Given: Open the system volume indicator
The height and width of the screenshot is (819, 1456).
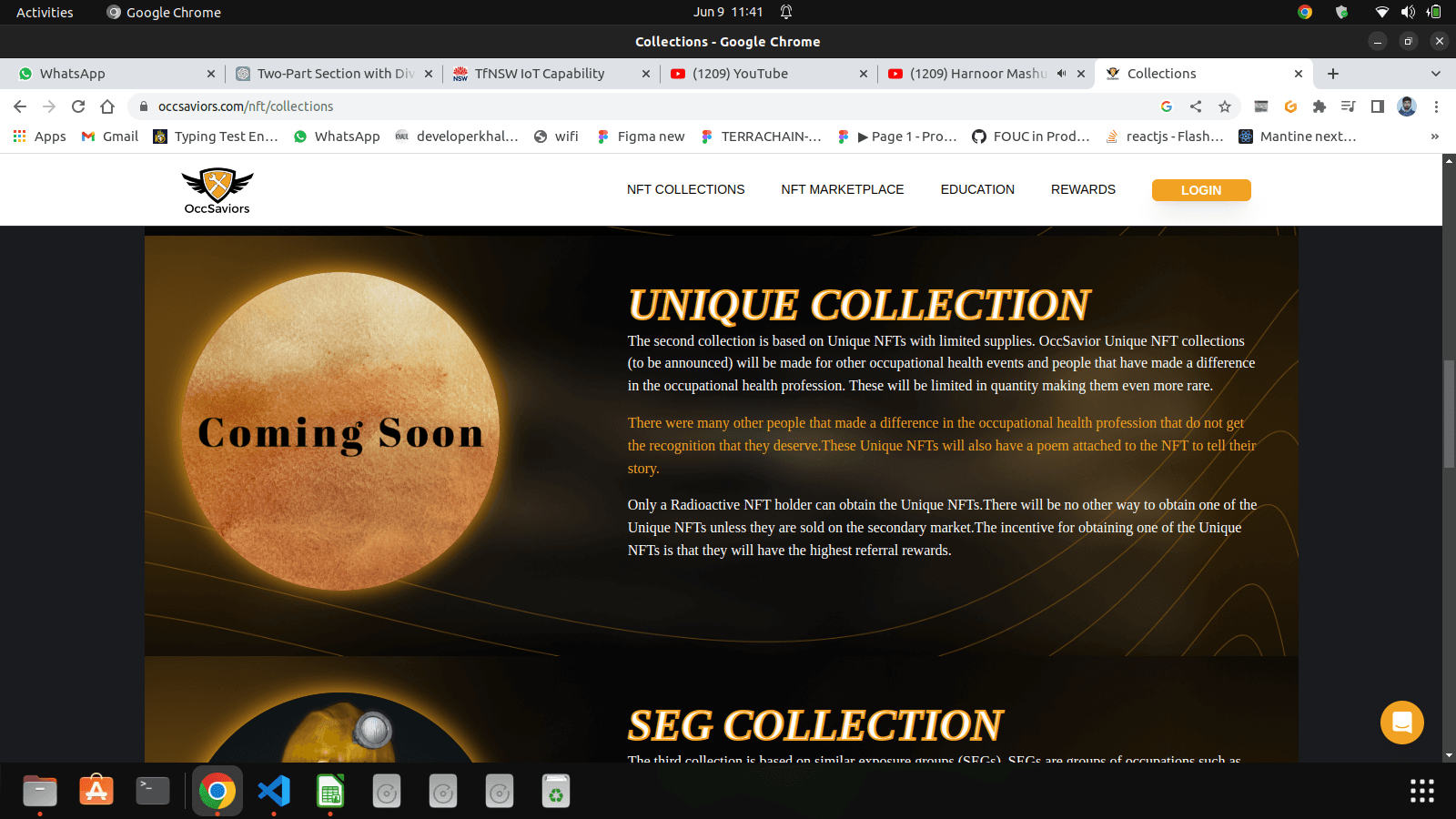Looking at the screenshot, I should click(x=1409, y=12).
